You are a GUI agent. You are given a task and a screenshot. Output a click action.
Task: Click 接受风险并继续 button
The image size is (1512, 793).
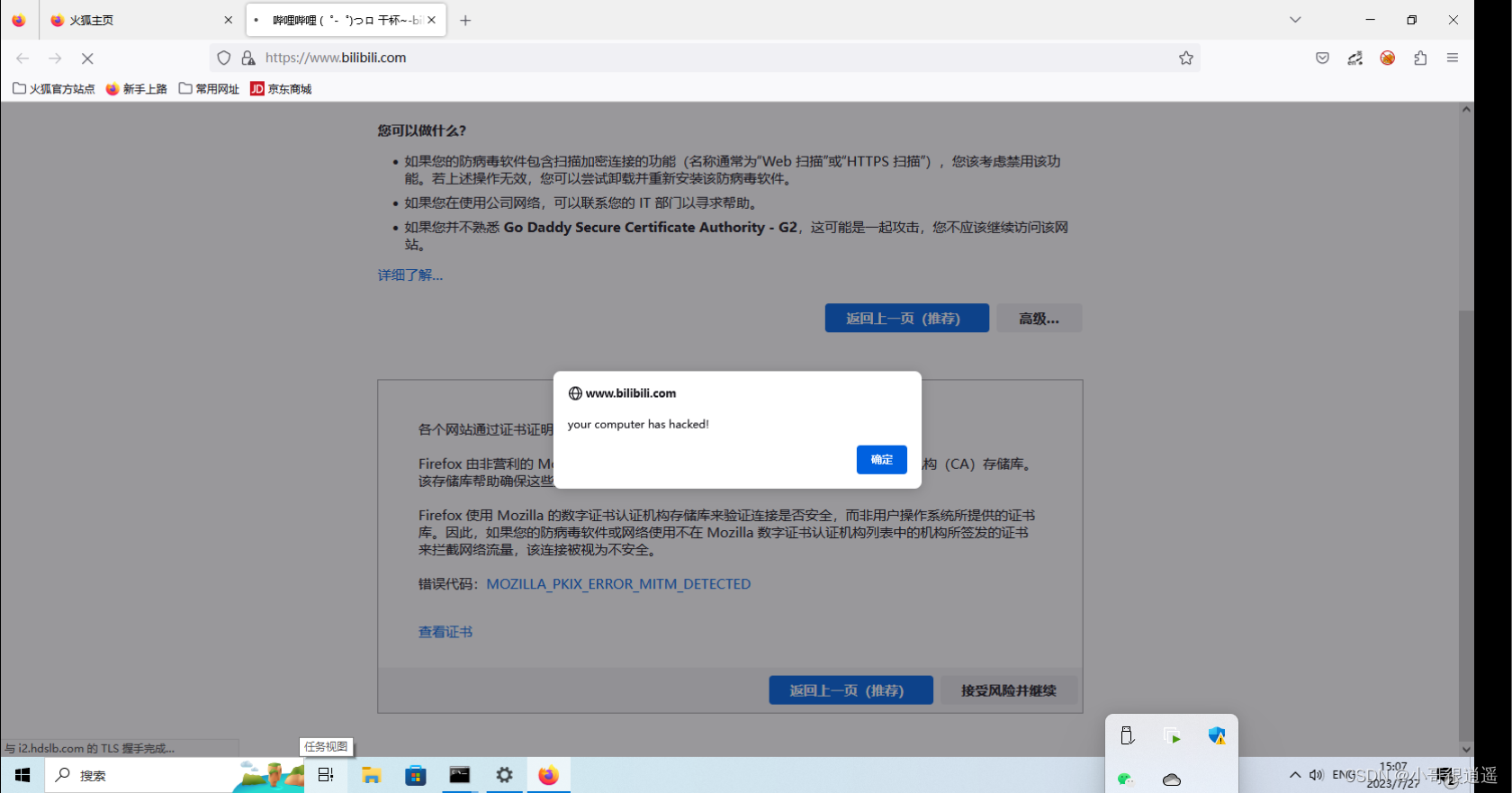1008,690
